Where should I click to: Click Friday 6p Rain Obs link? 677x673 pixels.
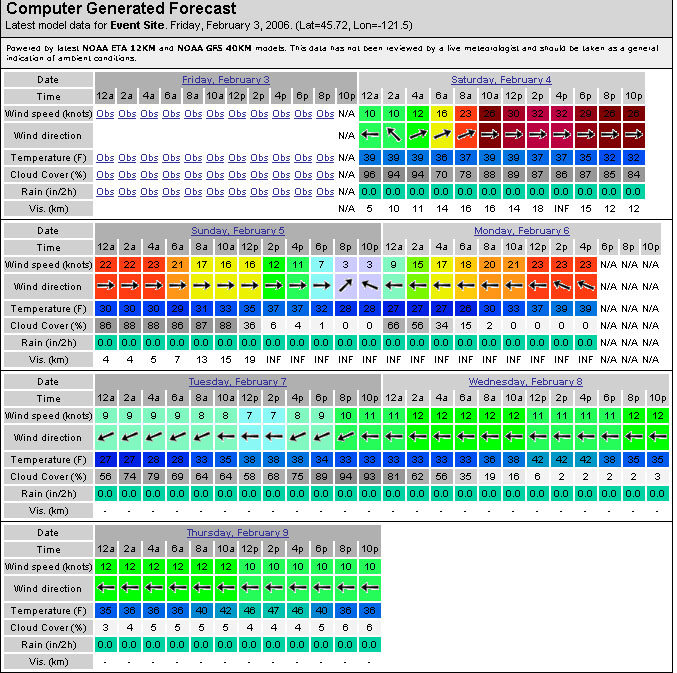click(x=303, y=192)
